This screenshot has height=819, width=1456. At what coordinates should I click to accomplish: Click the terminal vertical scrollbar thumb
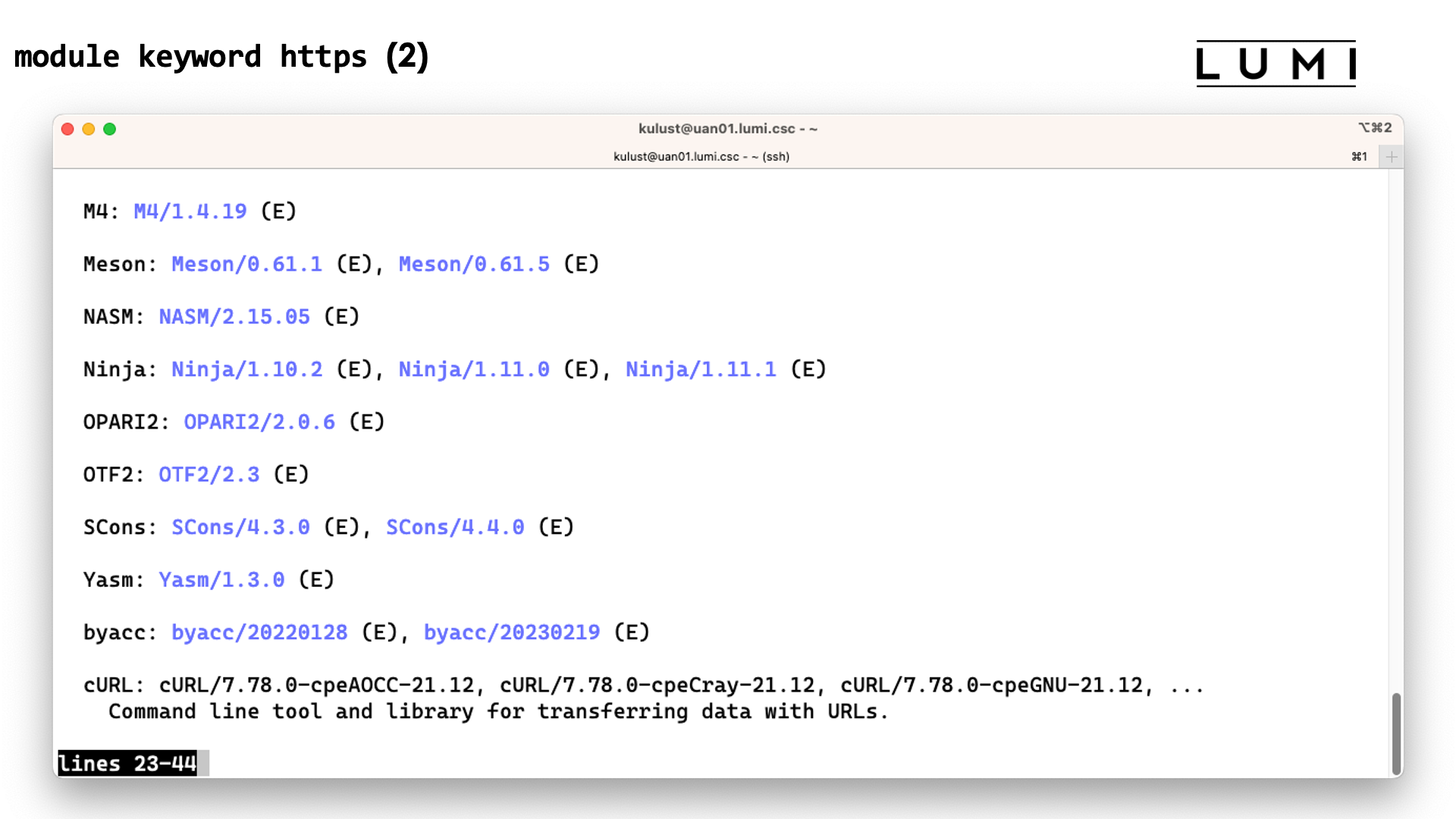[x=1396, y=733]
